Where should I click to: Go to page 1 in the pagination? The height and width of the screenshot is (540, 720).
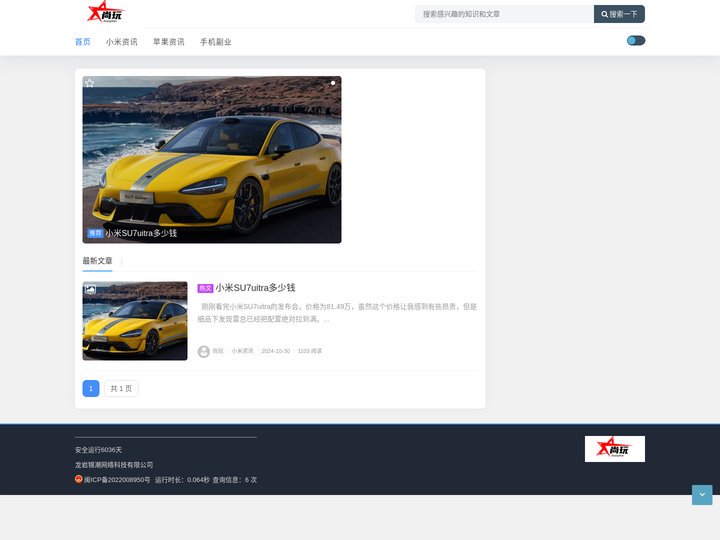[91, 388]
